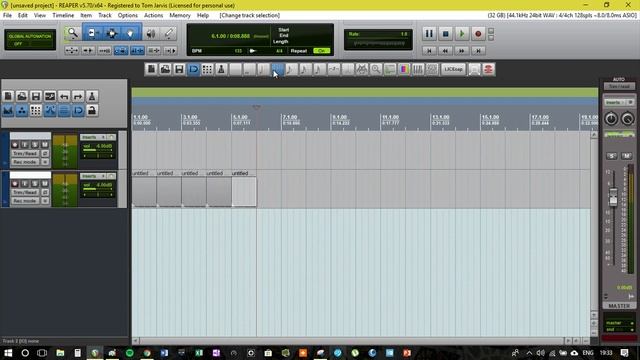
Task: Click the save disk icon in center toolbar
Action: point(179,69)
